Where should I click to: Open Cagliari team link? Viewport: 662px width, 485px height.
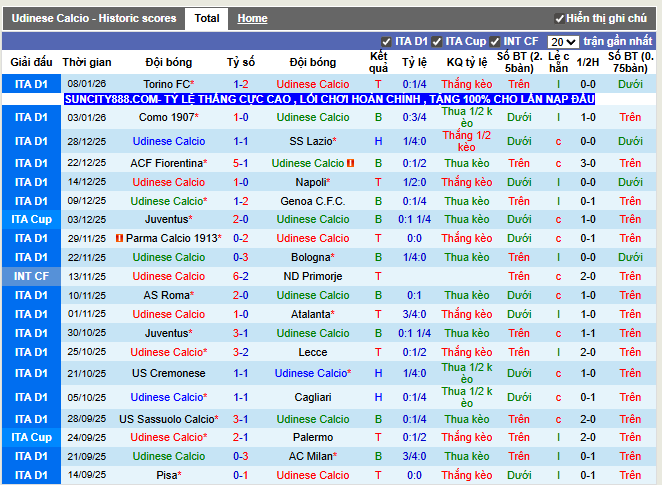(x=313, y=397)
